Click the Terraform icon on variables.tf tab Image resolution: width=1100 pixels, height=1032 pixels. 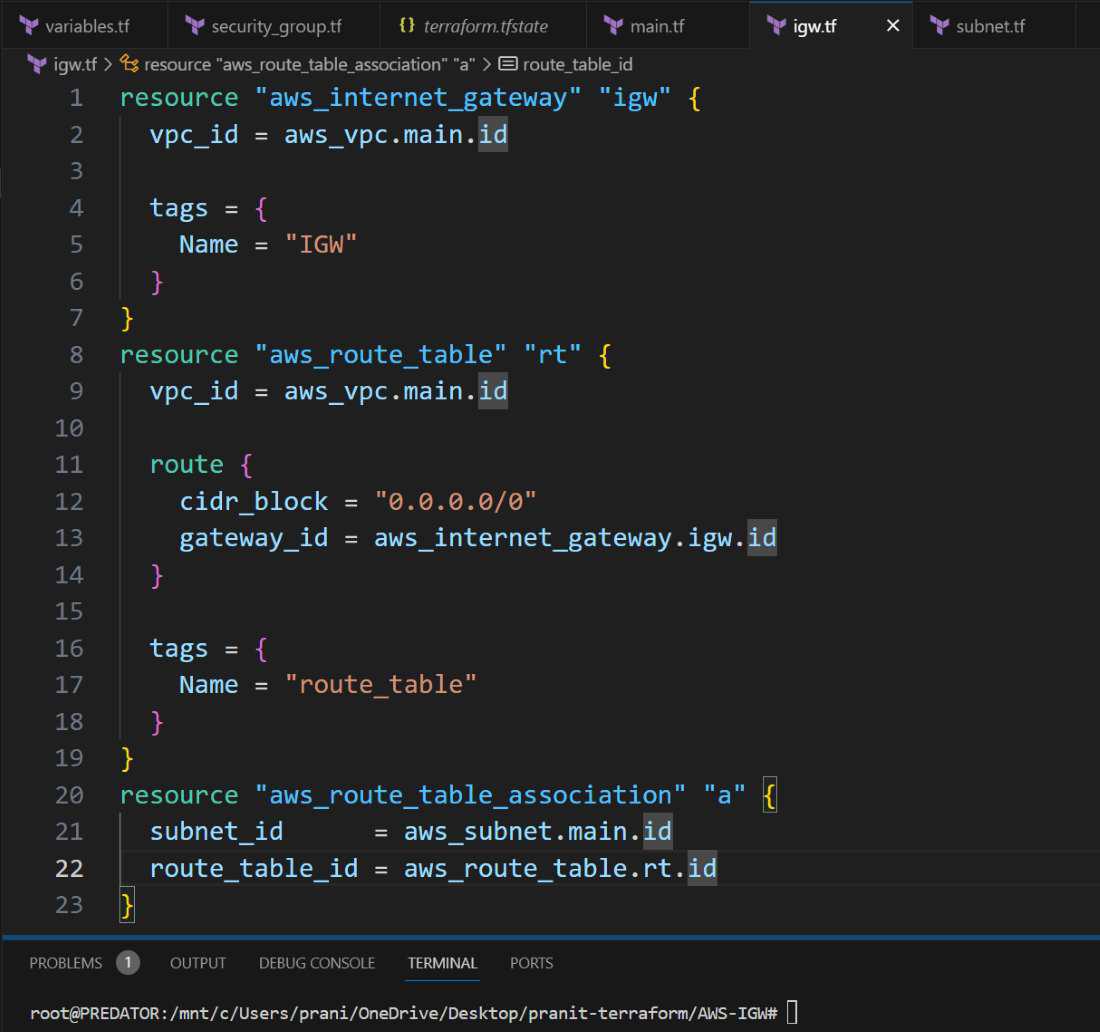click(30, 26)
